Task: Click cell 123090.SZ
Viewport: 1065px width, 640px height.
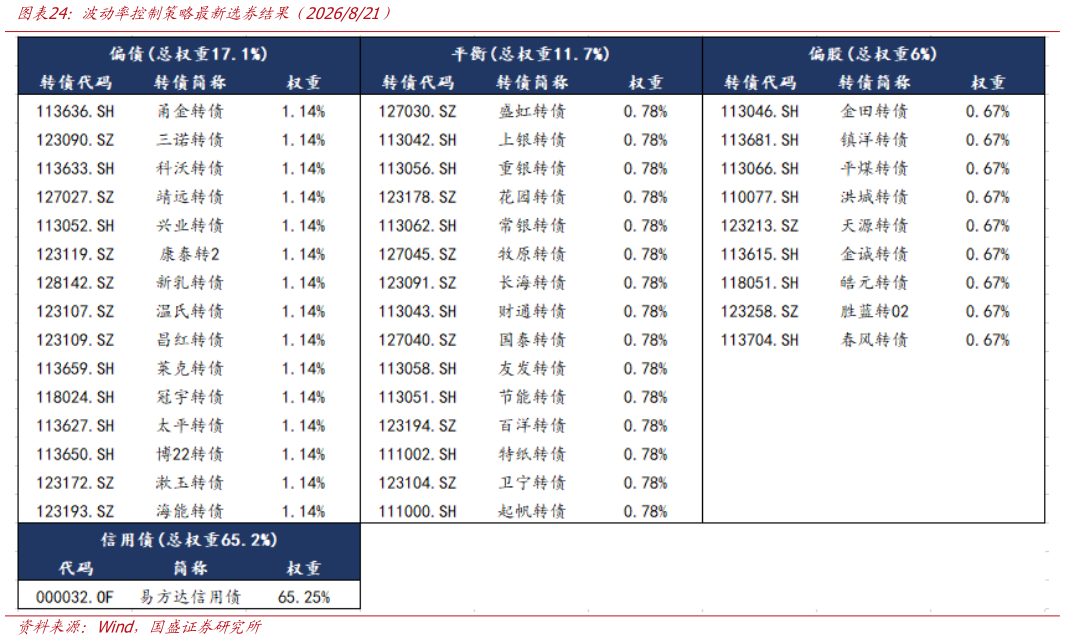Action: (75, 140)
